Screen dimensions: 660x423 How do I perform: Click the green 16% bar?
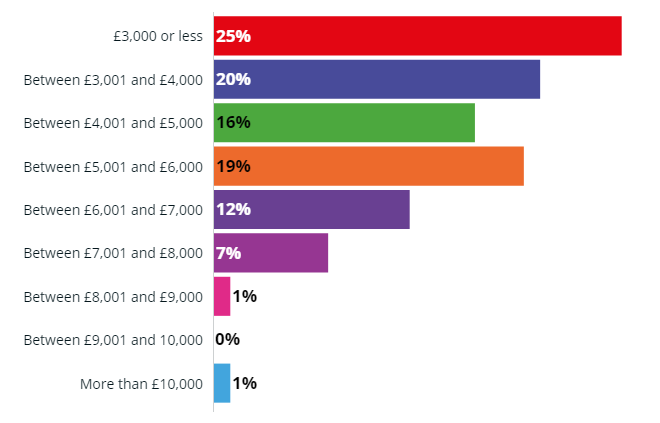pos(344,122)
